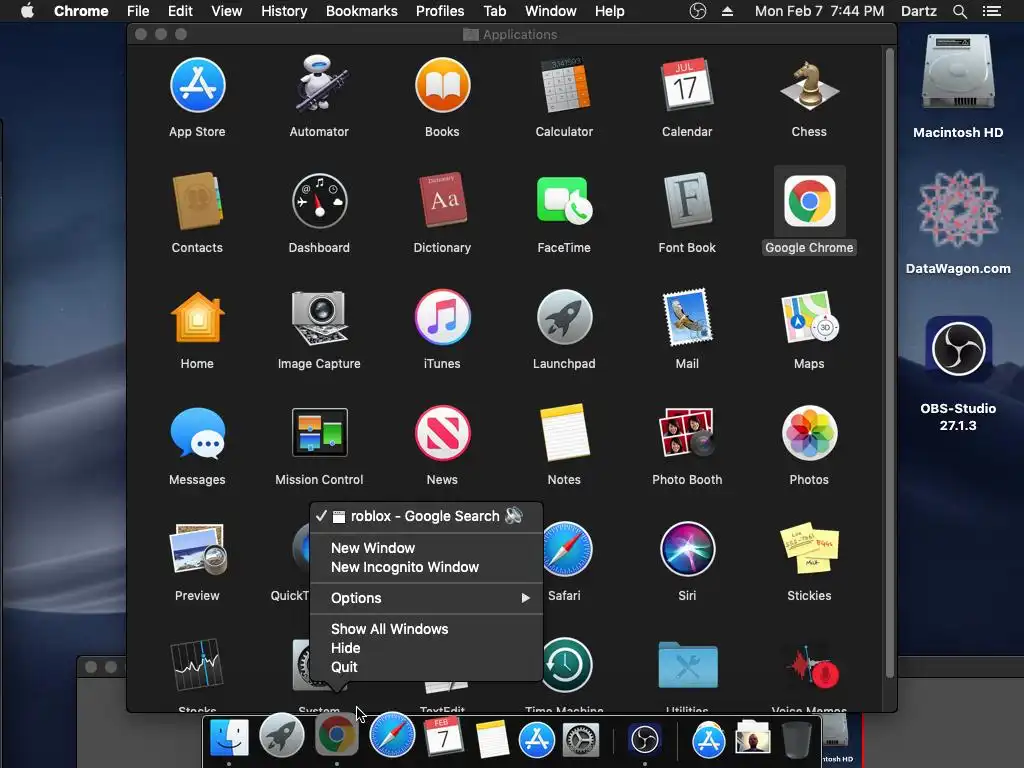Open Notification Center list icon
This screenshot has height=768, width=1024.
pos(992,11)
